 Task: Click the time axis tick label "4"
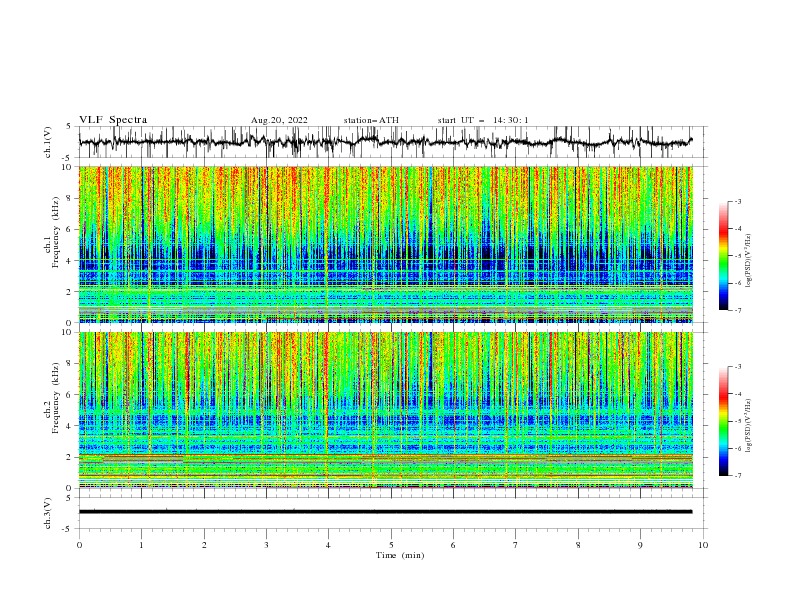(x=329, y=545)
